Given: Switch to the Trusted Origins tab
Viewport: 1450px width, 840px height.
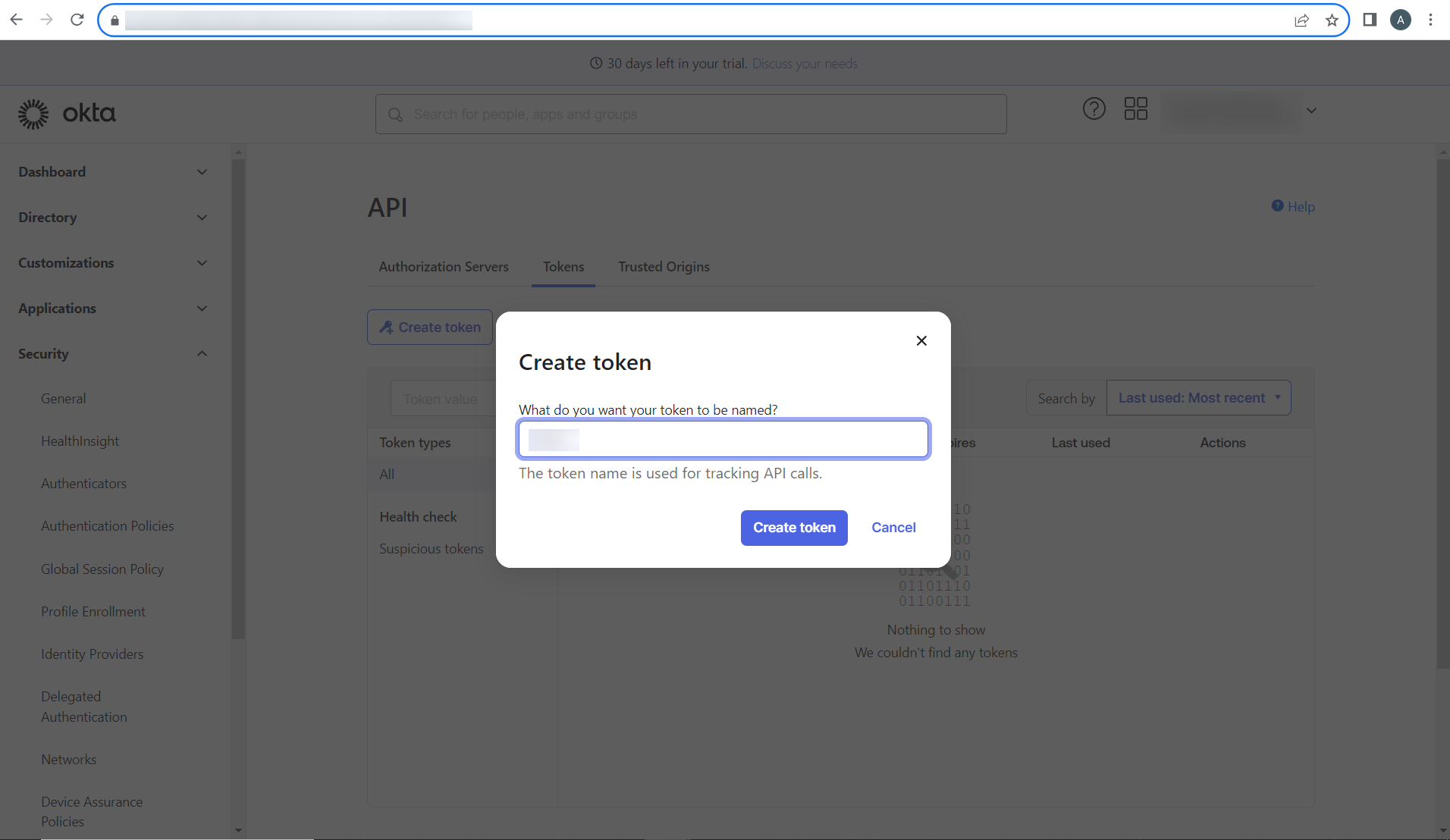Looking at the screenshot, I should click(x=664, y=267).
